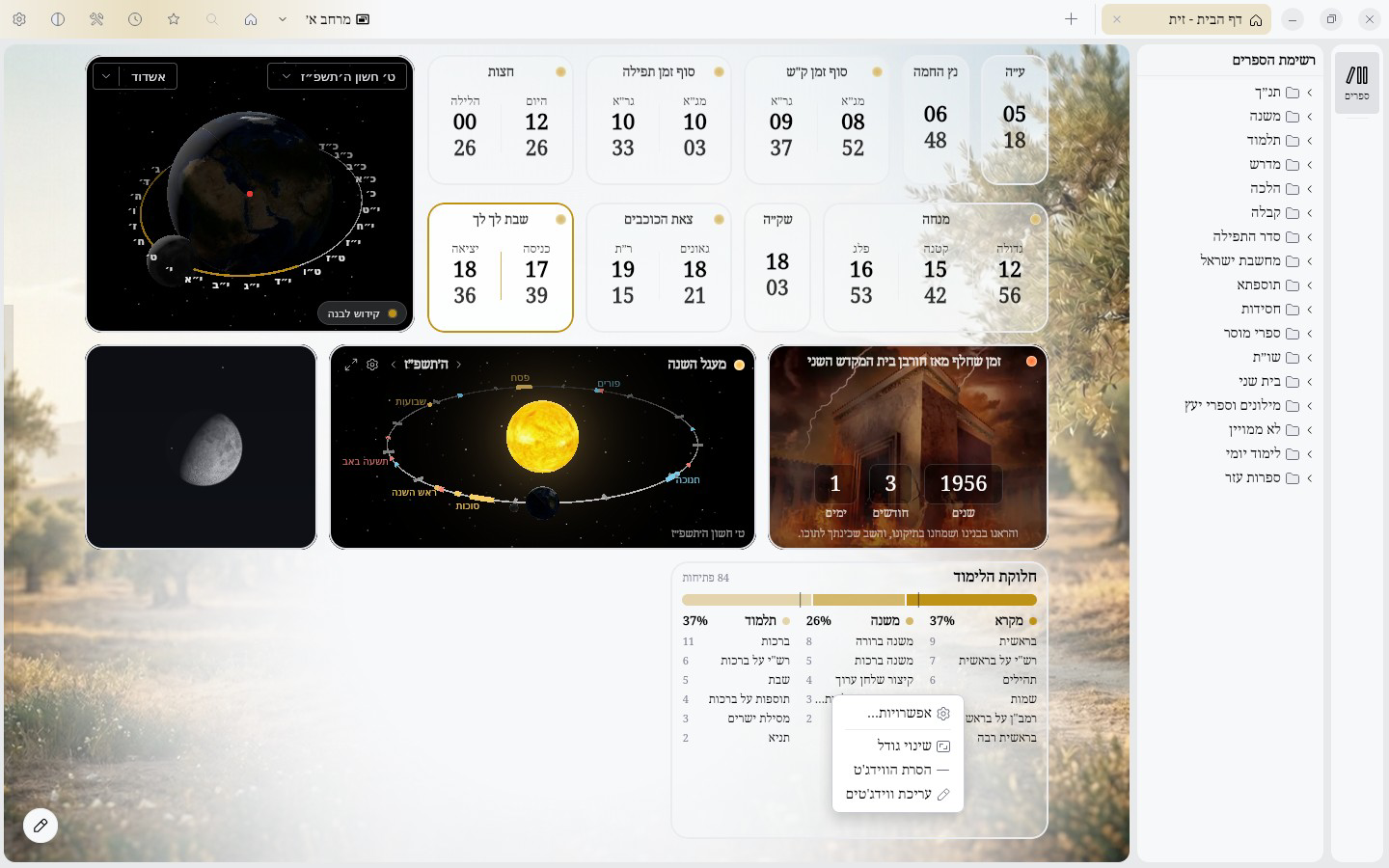Close the דף הבית - זית tab
Viewport: 1389px width, 868px height.
(1117, 19)
